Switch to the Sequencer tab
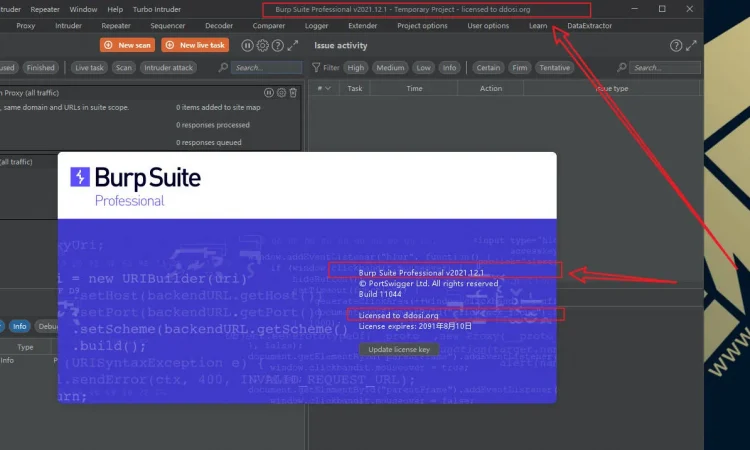750x450 pixels. pos(167,26)
